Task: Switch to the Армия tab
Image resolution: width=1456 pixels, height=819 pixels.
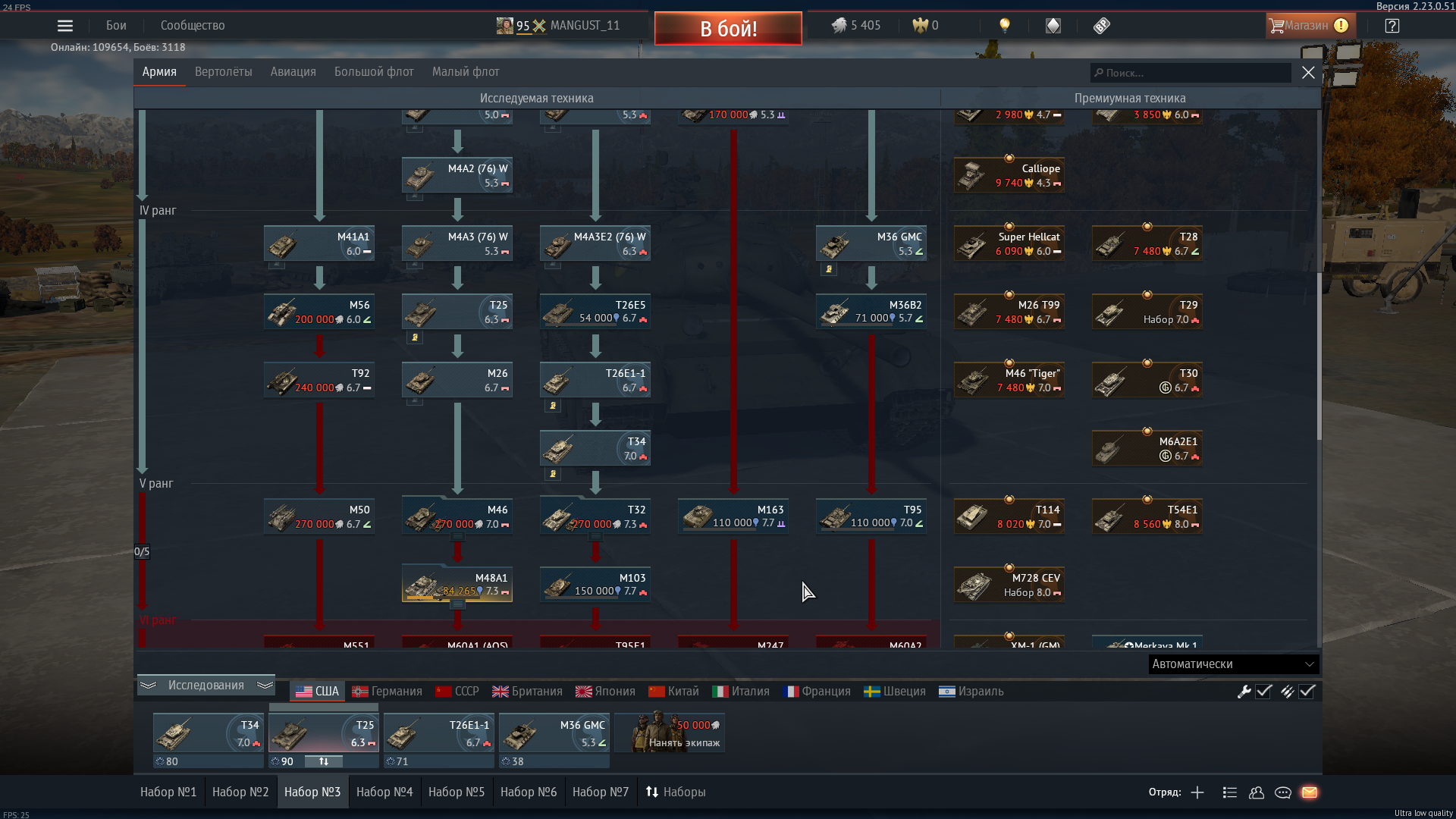Action: coord(159,72)
